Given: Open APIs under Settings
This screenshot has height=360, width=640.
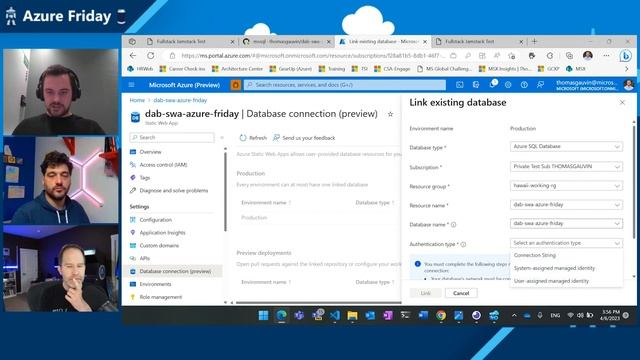Looking at the screenshot, I should 144,258.
